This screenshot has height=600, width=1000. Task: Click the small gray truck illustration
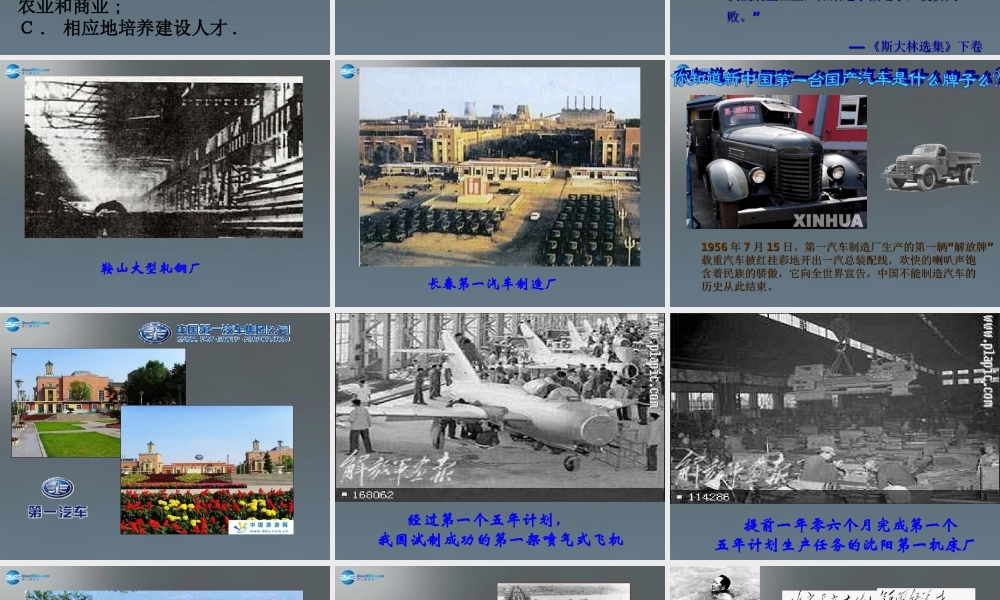coord(931,166)
